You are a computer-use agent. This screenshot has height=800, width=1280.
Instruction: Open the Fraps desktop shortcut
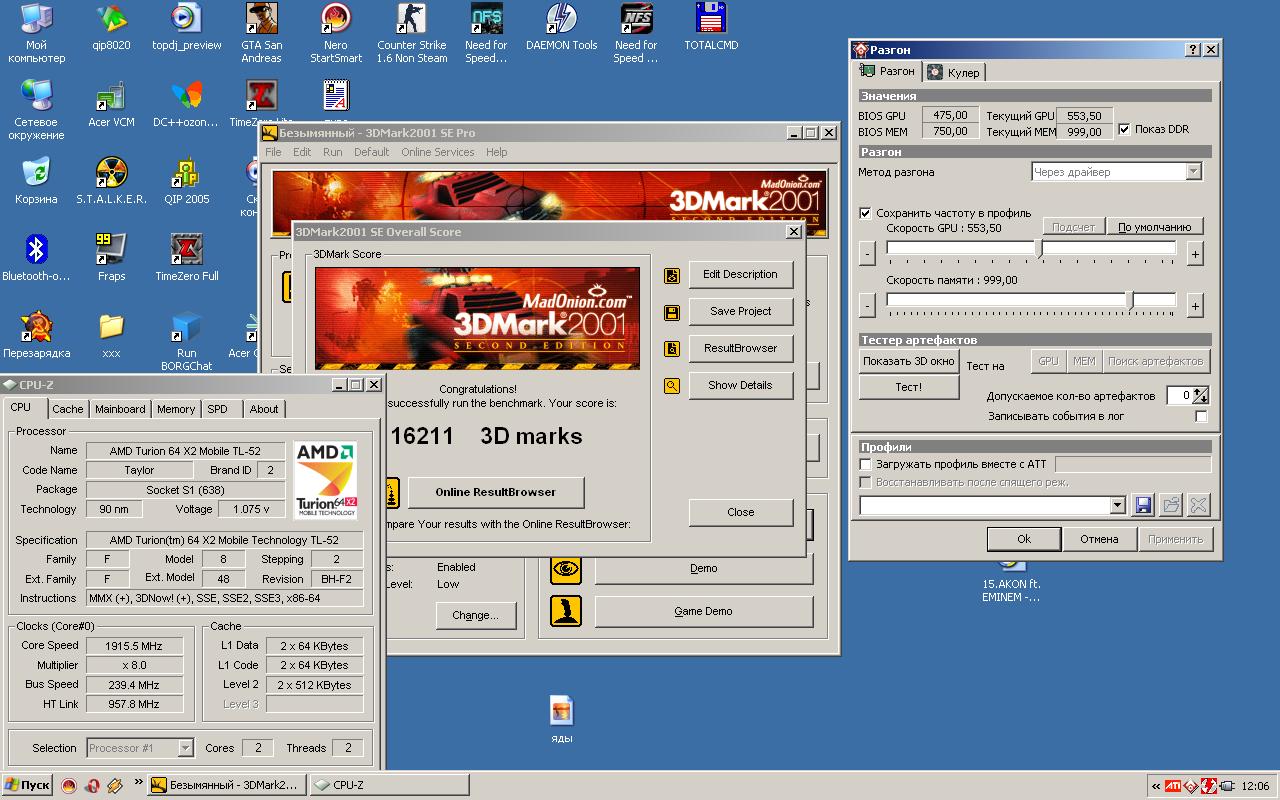coord(111,249)
